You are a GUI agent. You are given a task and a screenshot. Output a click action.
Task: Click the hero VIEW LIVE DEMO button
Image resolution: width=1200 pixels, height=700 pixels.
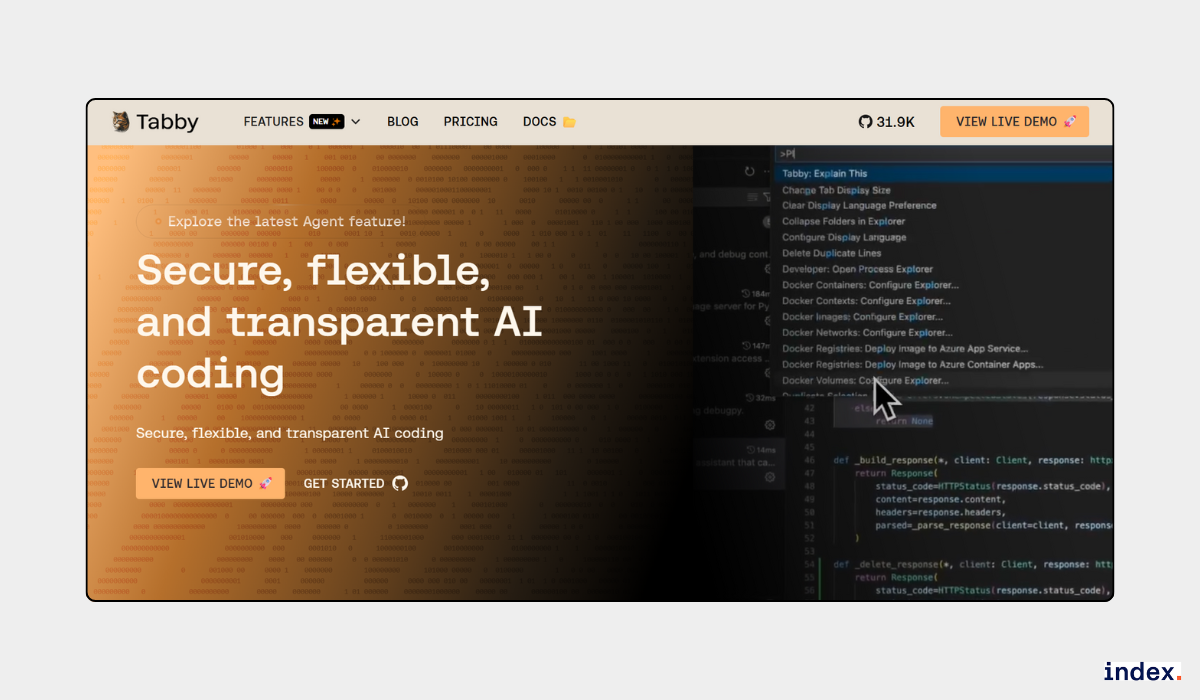pyautogui.click(x=210, y=483)
